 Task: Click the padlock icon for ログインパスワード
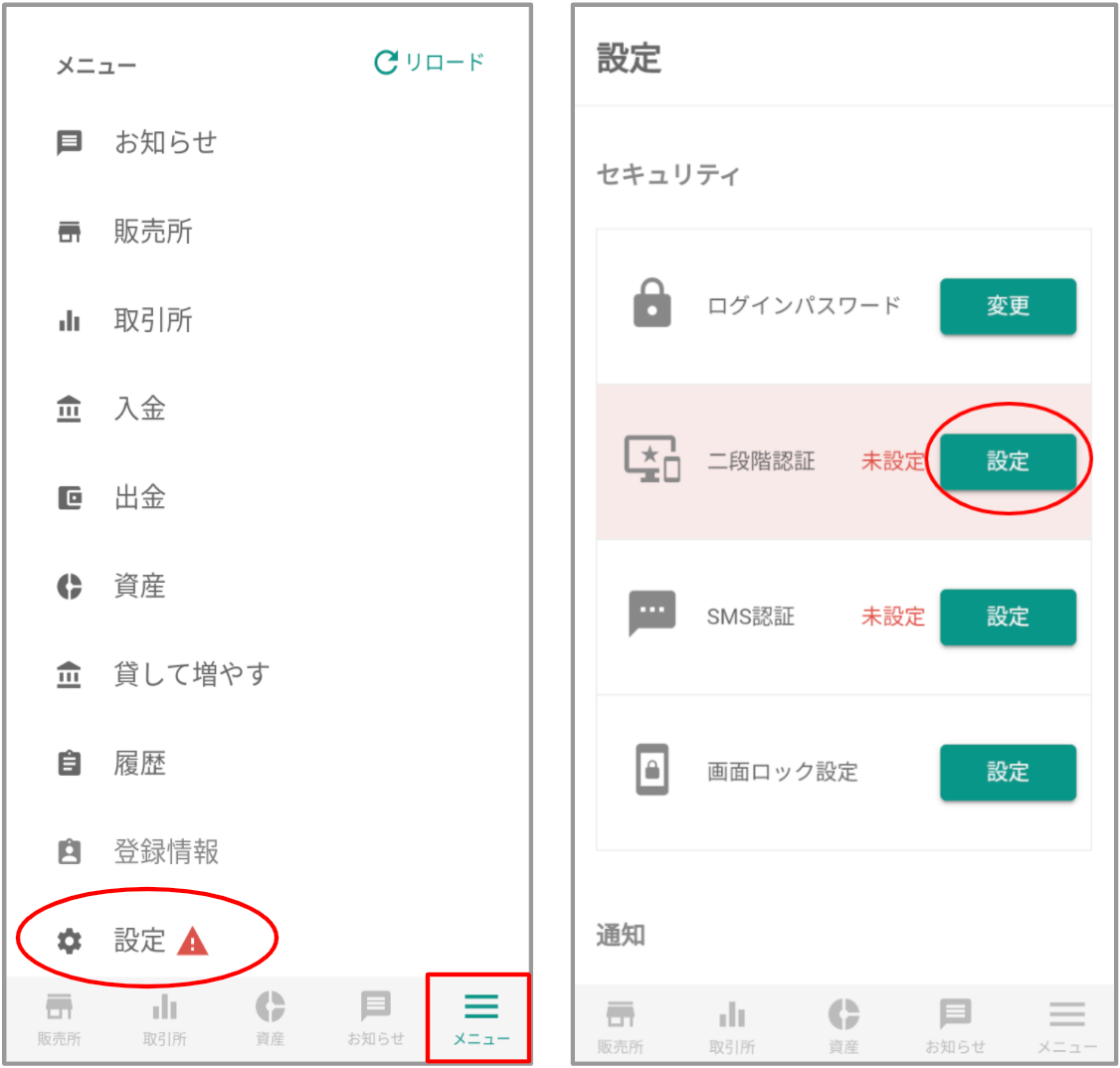(653, 302)
